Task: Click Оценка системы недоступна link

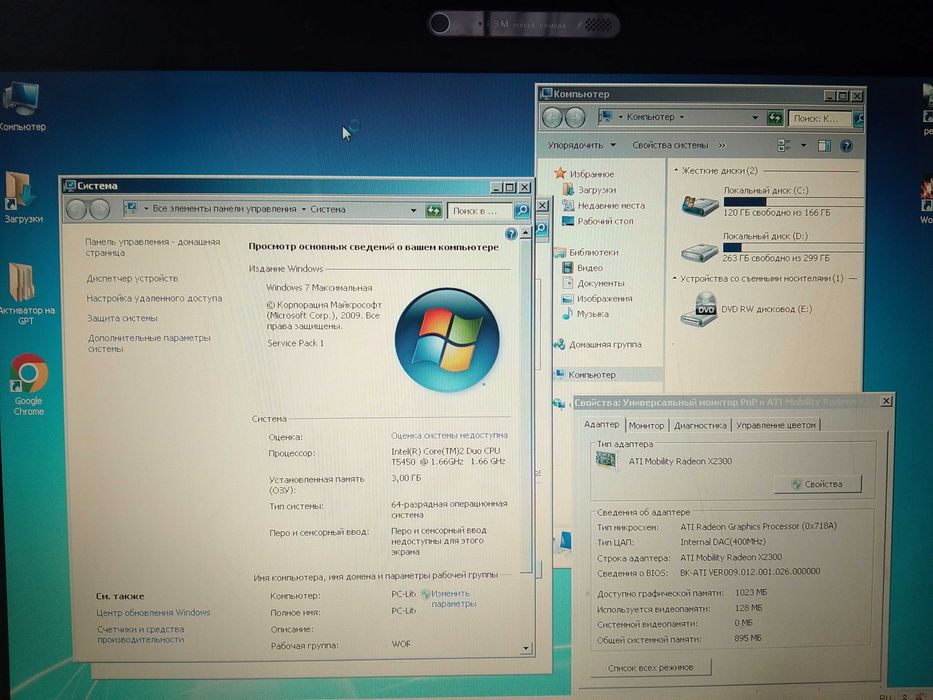Action: (x=449, y=436)
